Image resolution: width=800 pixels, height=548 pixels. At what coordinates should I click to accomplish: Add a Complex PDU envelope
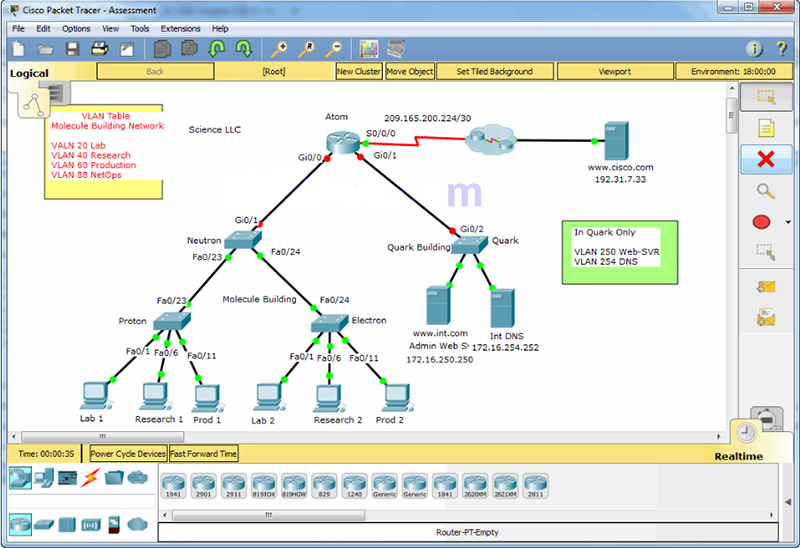(766, 318)
